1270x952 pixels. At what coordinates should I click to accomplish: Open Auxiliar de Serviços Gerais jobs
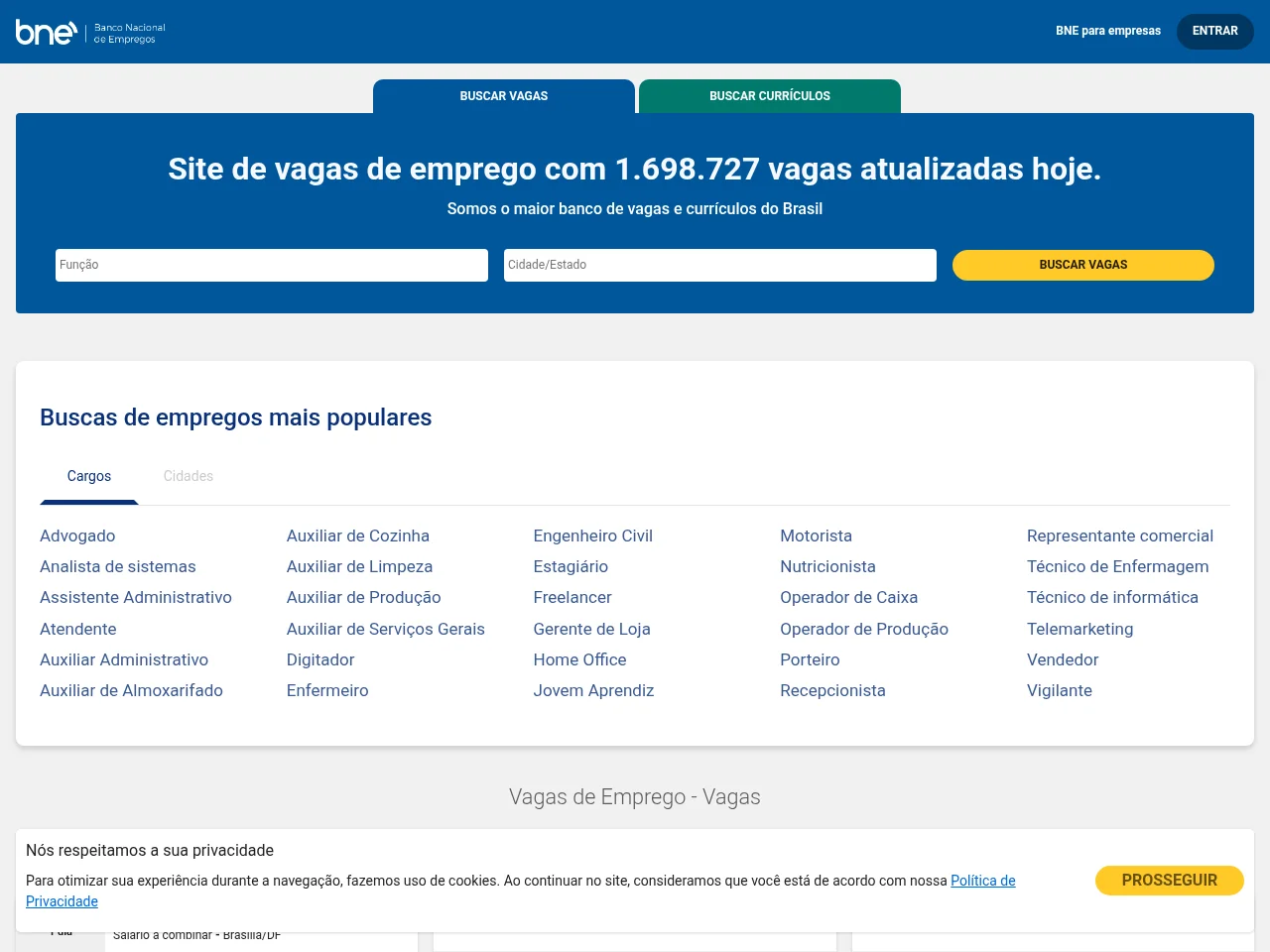coord(386,629)
